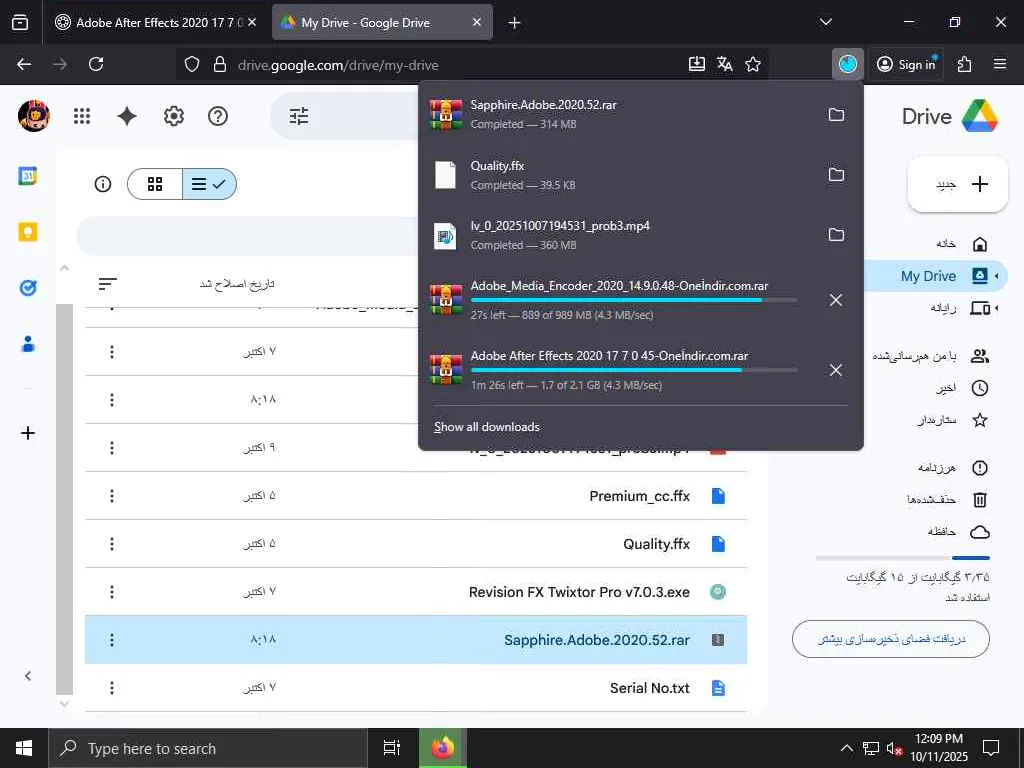This screenshot has height=768, width=1024.
Task: Open Firefox application menu
Action: [x=1000, y=64]
